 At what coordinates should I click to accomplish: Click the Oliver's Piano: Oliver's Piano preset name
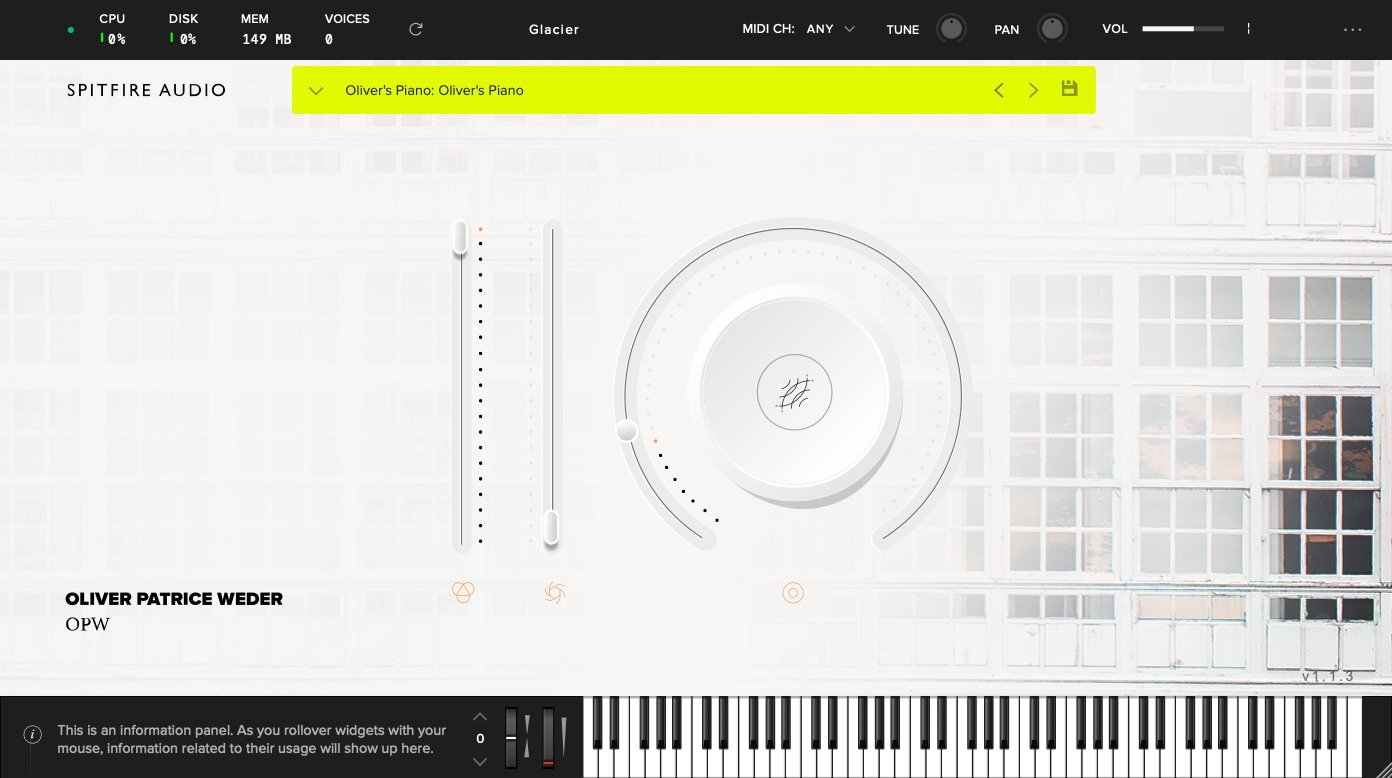(x=434, y=90)
